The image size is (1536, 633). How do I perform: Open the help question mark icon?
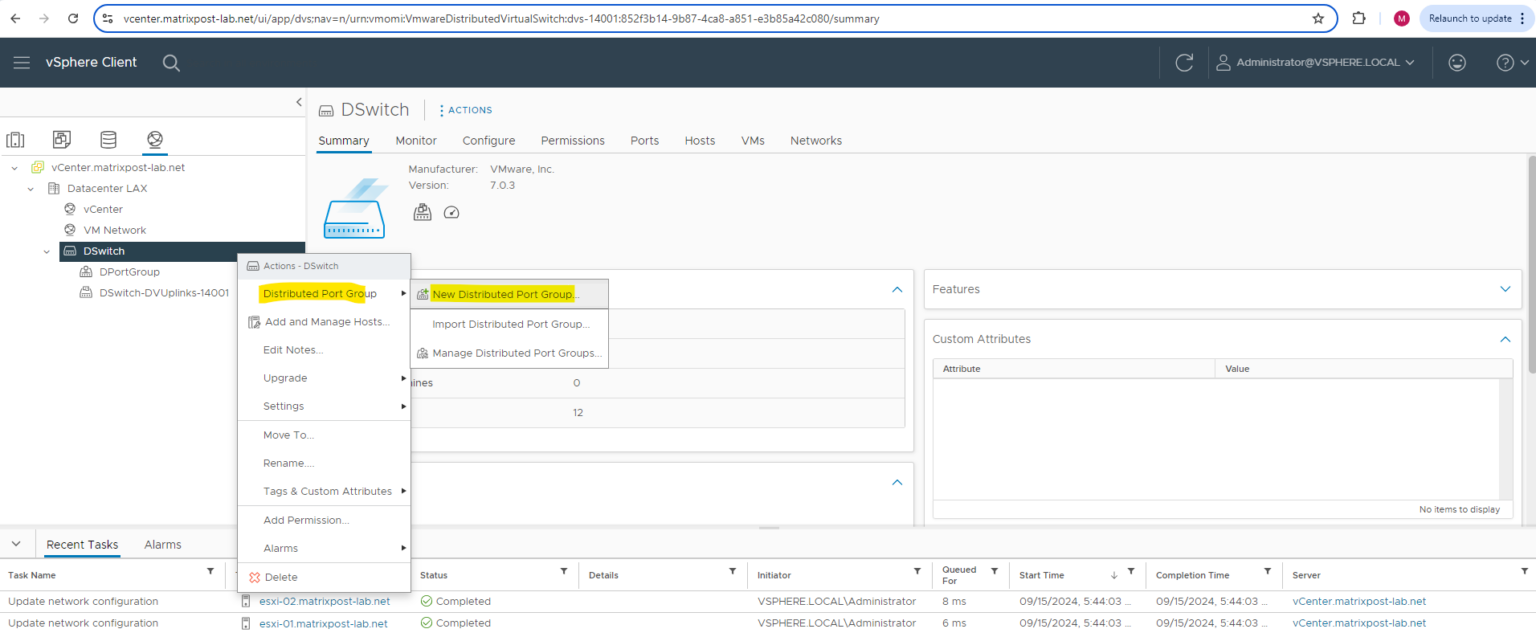[x=1503, y=62]
